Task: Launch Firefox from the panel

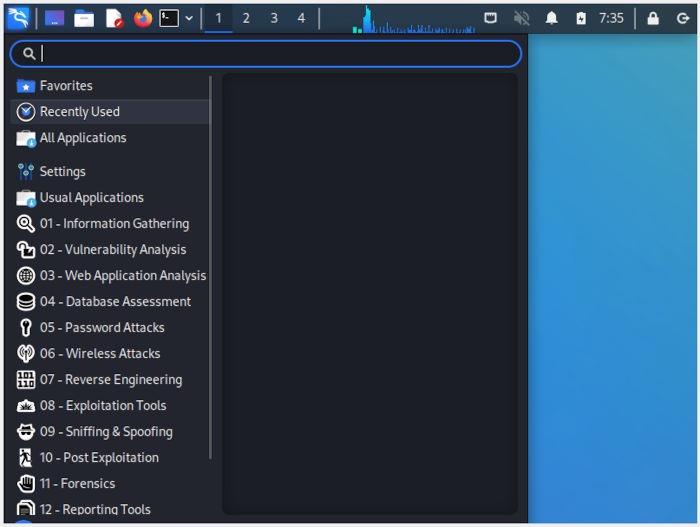Action: (143, 18)
